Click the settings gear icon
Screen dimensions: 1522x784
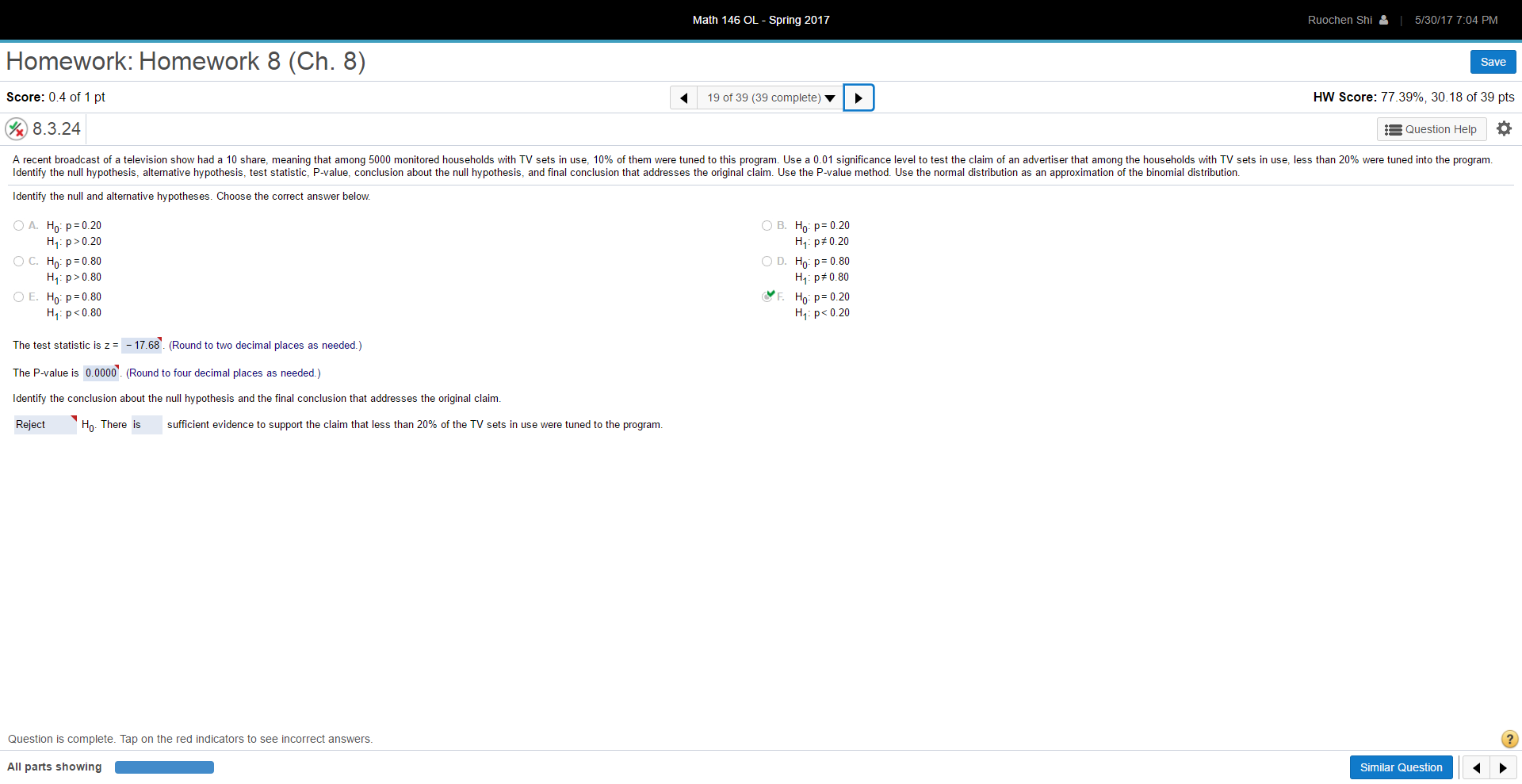point(1504,128)
